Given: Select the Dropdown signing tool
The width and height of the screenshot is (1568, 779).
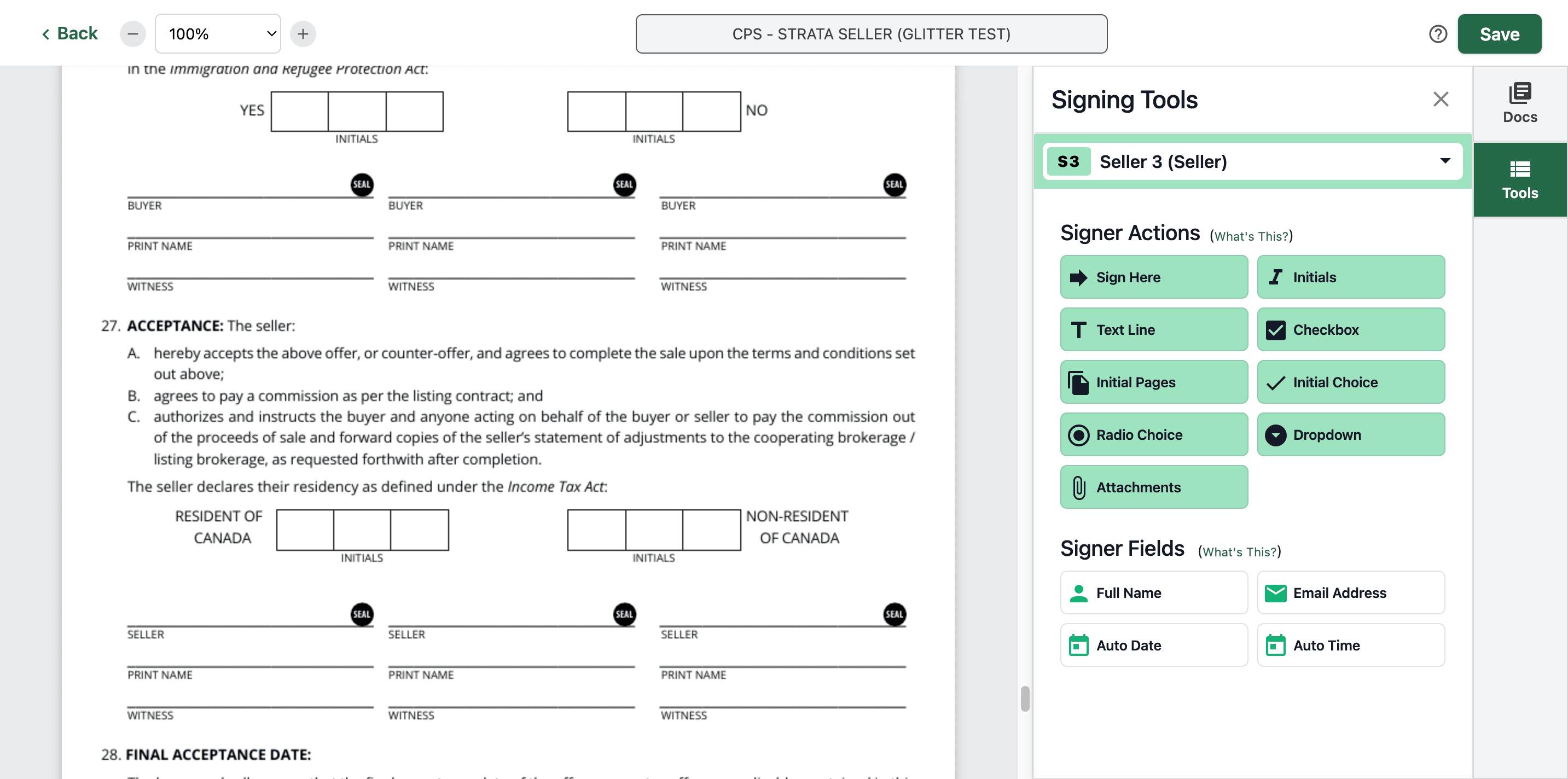Looking at the screenshot, I should click(1351, 434).
